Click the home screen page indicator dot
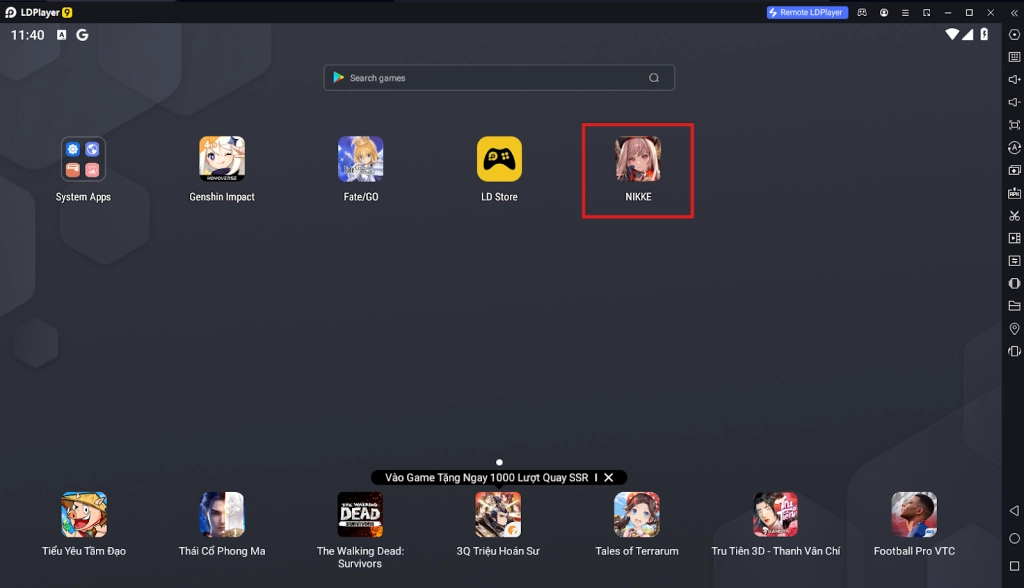The image size is (1024, 588). [500, 462]
